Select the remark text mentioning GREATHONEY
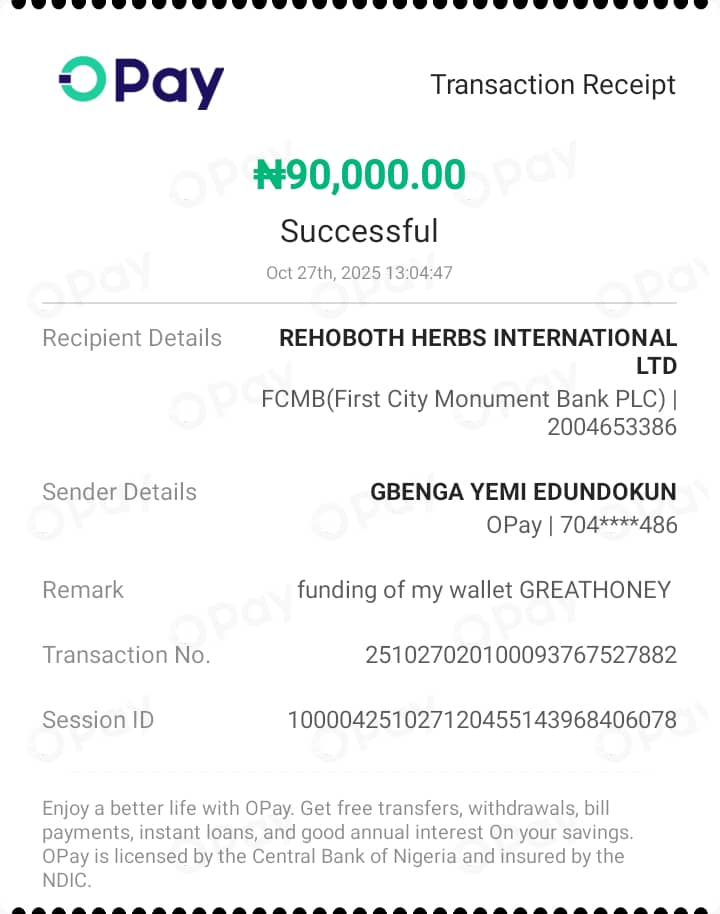The height and width of the screenshot is (914, 720). pyautogui.click(x=484, y=590)
